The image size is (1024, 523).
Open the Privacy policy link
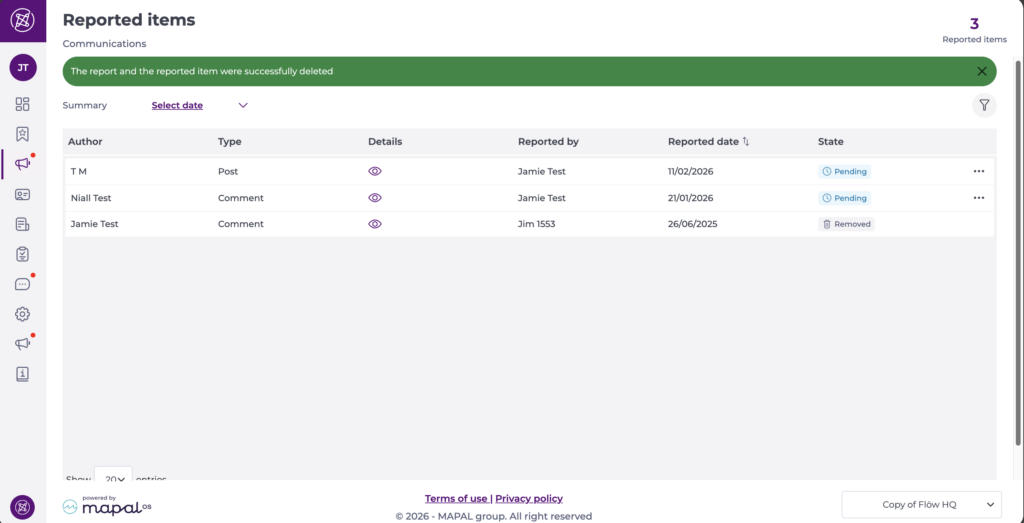pos(529,499)
